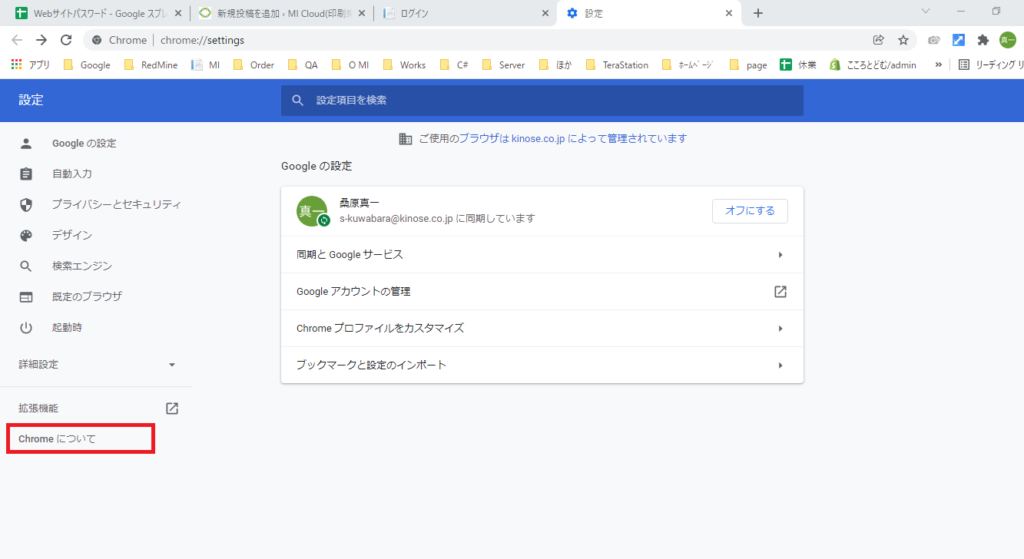Viewport: 1024px width, 559px height.
Task: Click the search magnifier in settings bar
Action: (x=297, y=100)
